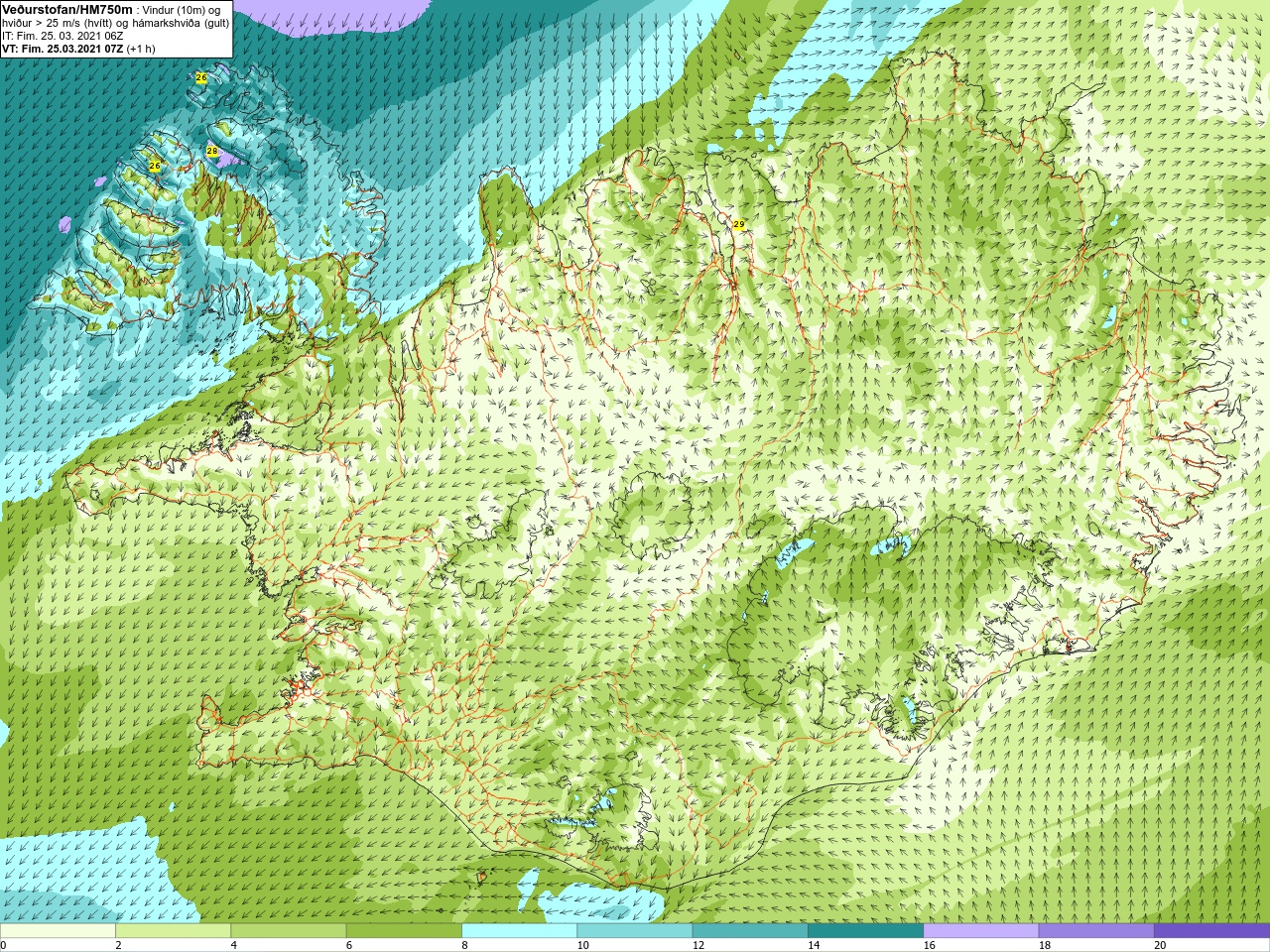This screenshot has width=1270, height=952.
Task: Click the '20' legend scale label
Action: pyautogui.click(x=1160, y=945)
